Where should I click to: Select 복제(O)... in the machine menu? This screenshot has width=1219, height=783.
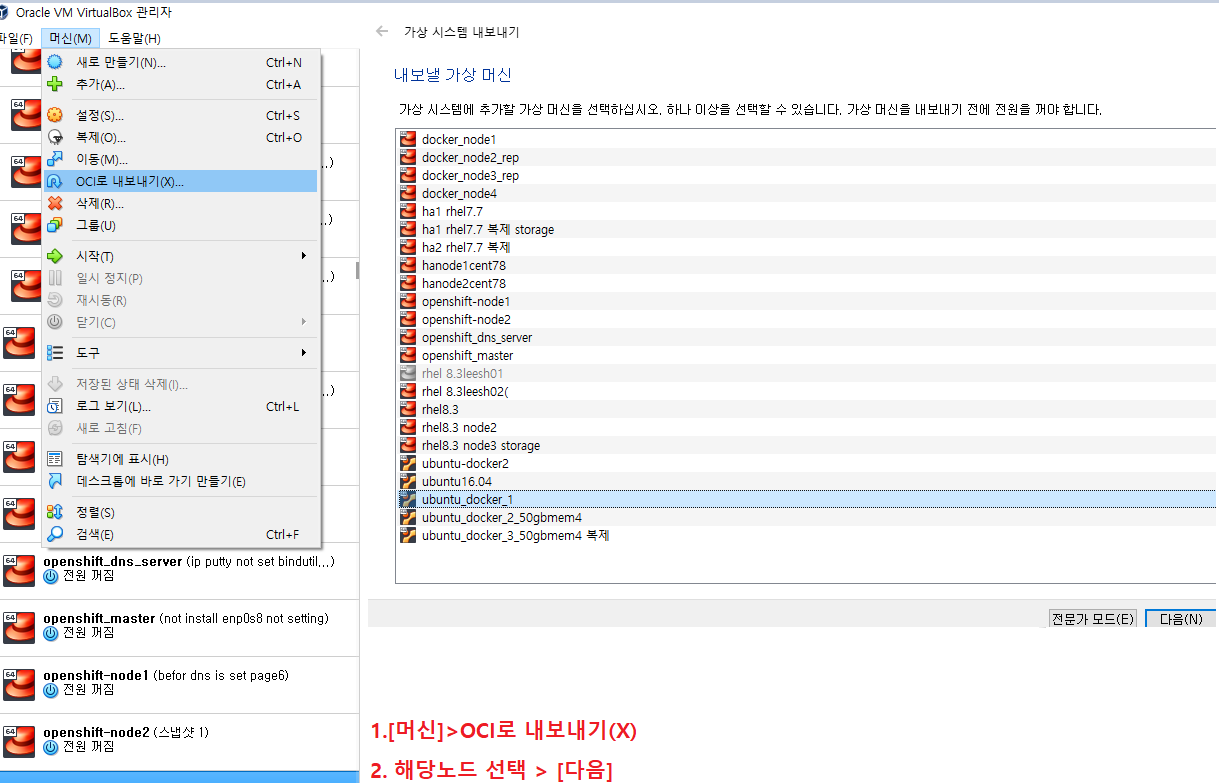point(180,137)
